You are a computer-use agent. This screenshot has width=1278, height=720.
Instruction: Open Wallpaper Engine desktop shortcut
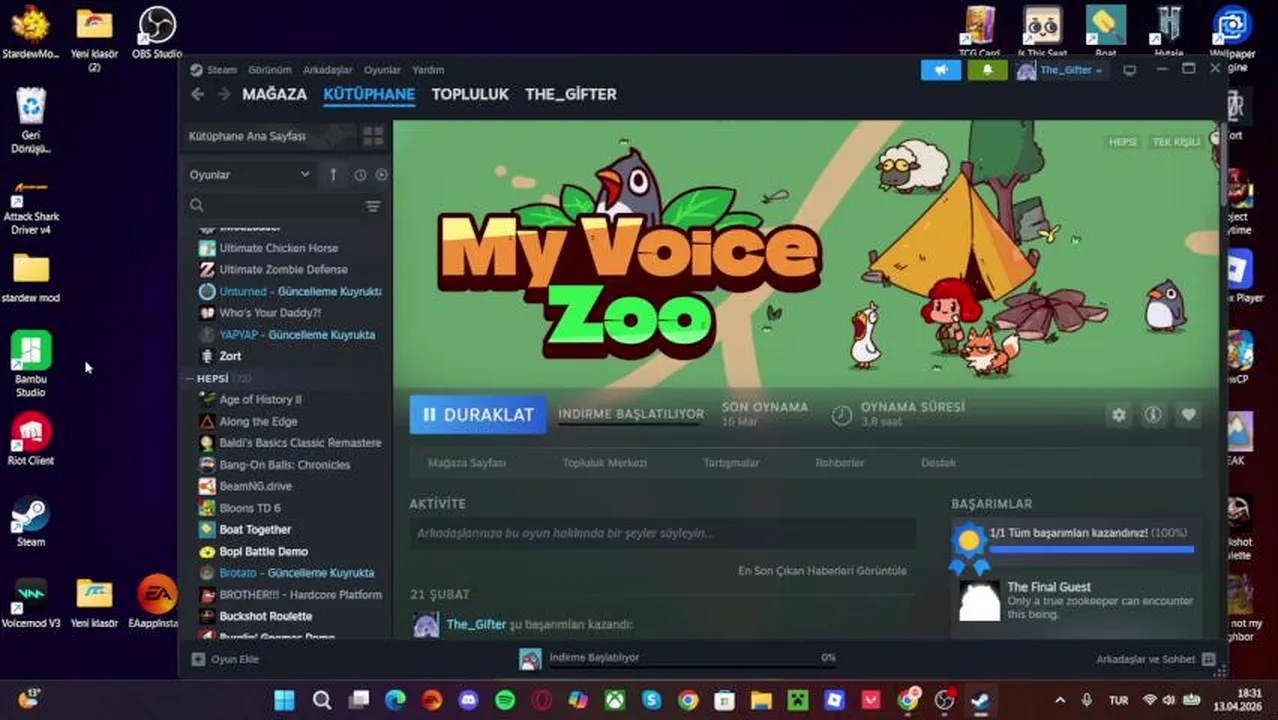coord(1232,38)
